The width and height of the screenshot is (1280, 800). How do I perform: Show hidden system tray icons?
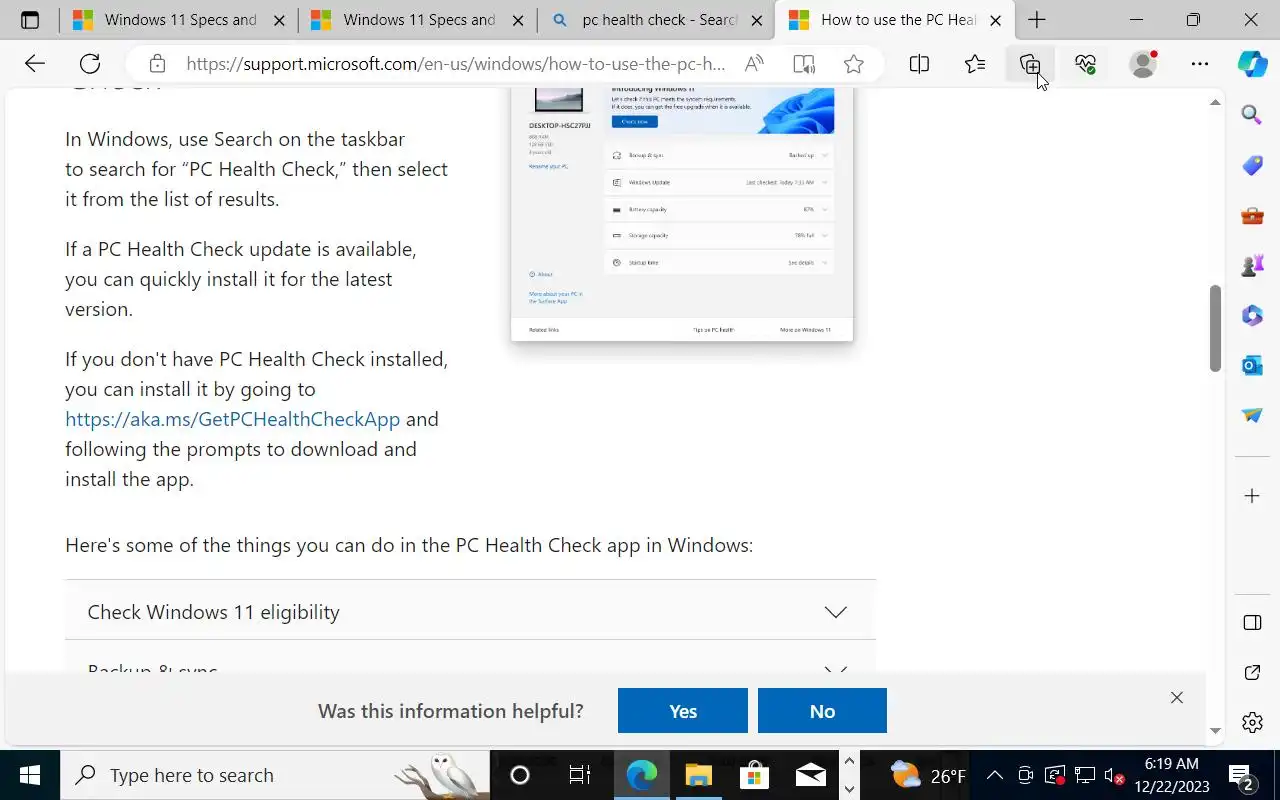995,775
